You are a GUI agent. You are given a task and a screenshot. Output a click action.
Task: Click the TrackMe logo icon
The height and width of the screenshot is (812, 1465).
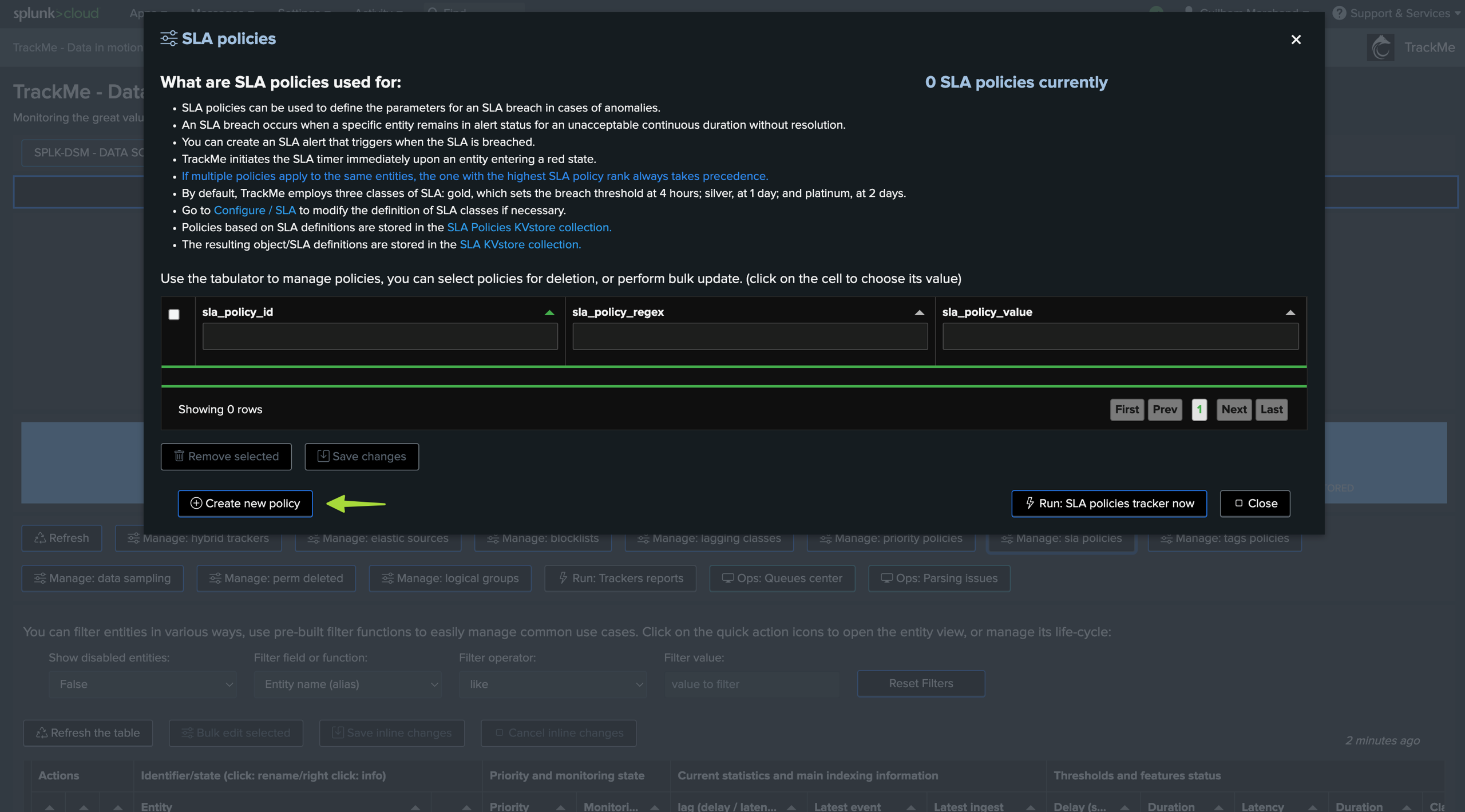click(x=1380, y=47)
